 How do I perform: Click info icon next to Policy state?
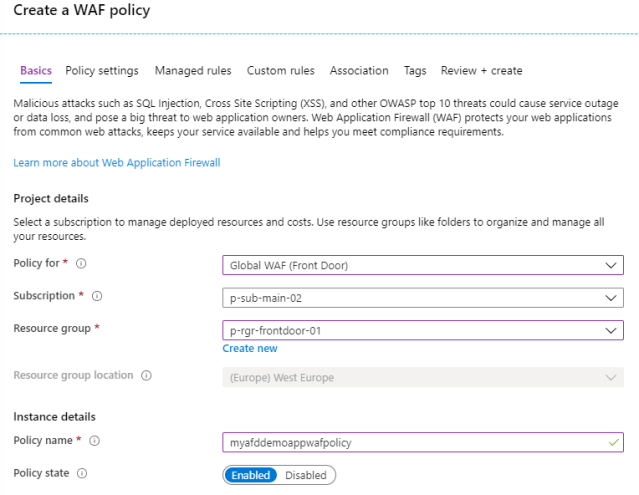tap(82, 473)
